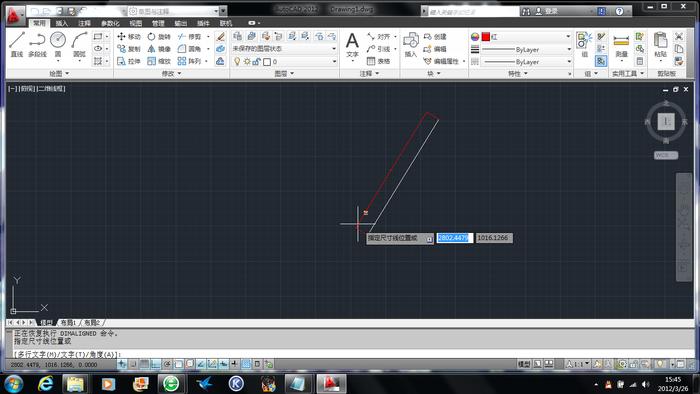This screenshot has width=700, height=394.
Task: Switch to the Output (输出) ribbon tab
Action: pos(180,23)
